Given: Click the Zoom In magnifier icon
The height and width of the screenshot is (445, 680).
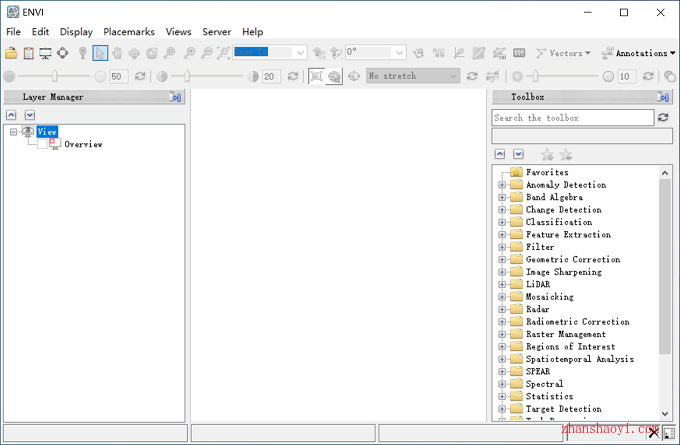Looking at the screenshot, I should 189,53.
